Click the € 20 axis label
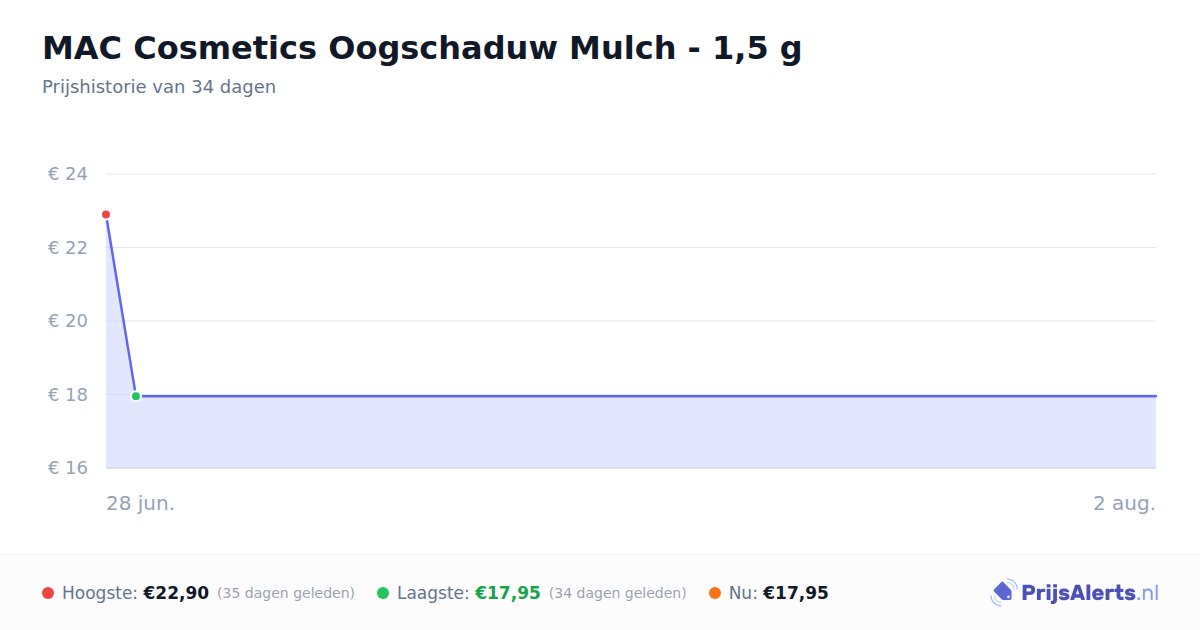1200x630 pixels. click(x=68, y=321)
